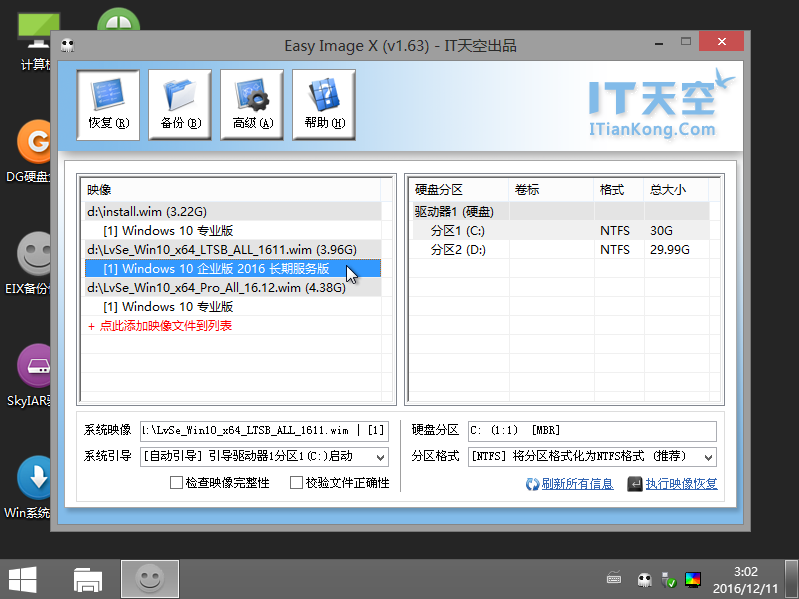Click the show desktop strip at taskbar end
799x599 pixels.
pyautogui.click(x=791, y=579)
